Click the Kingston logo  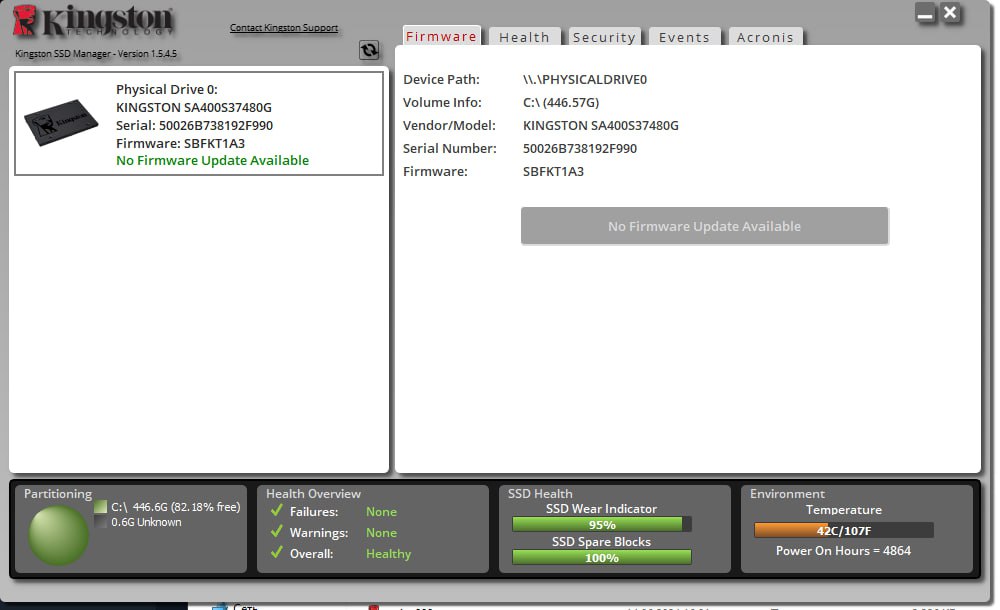pyautogui.click(x=93, y=20)
